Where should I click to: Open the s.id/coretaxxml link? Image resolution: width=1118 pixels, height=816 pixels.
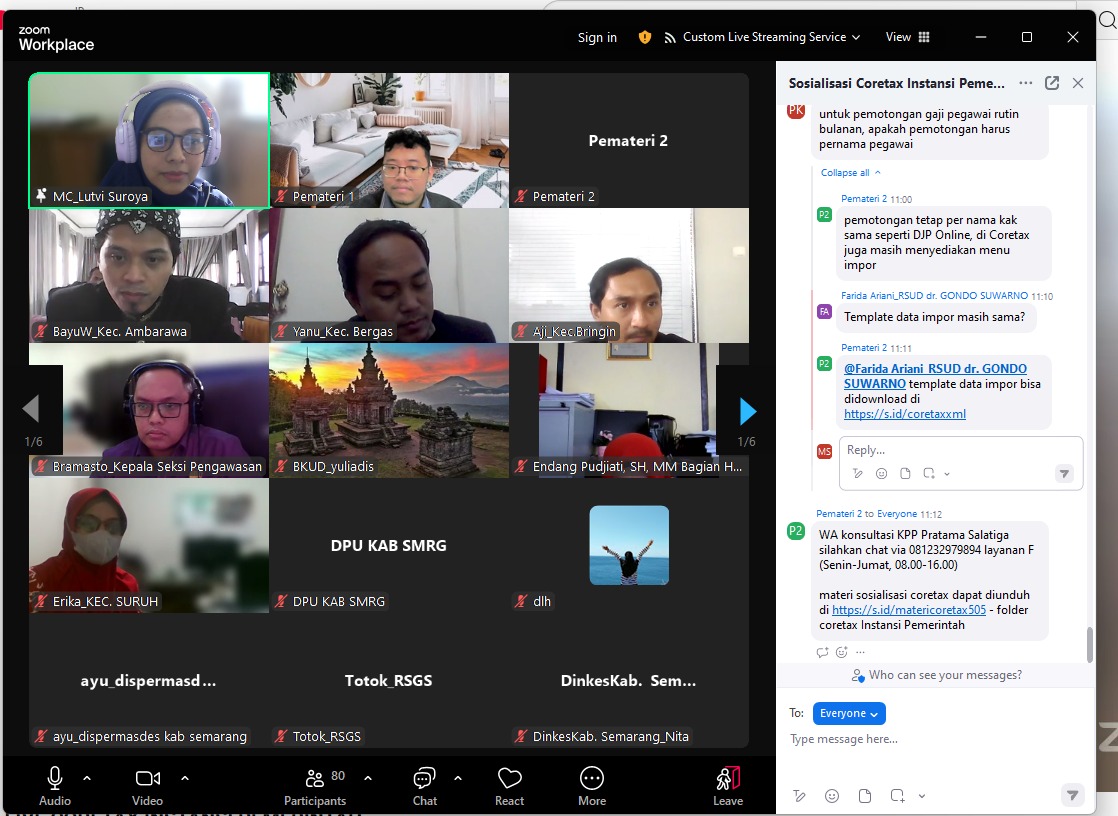pos(904,414)
